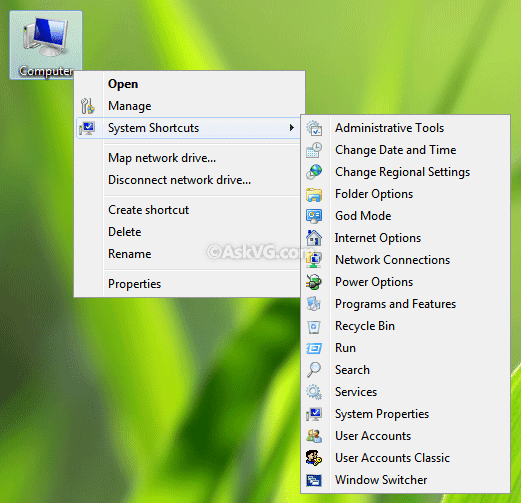Select Manage in the context menu
Viewport: 521px width, 503px height.
189,106
